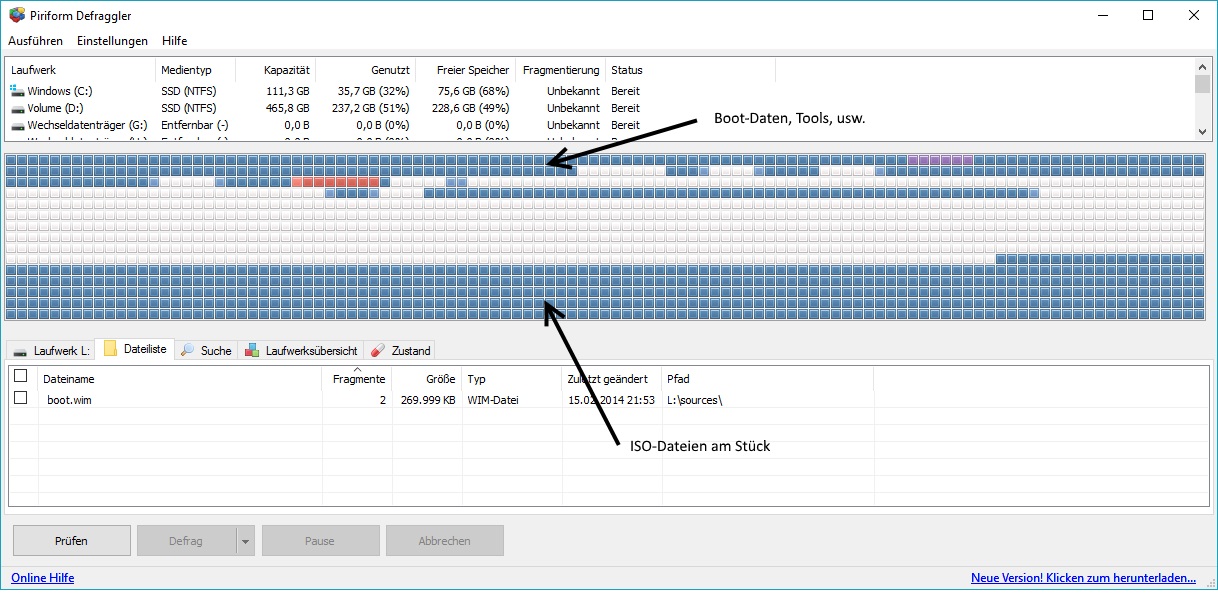Click the Pause button
This screenshot has height=600, width=1218.
coord(320,541)
